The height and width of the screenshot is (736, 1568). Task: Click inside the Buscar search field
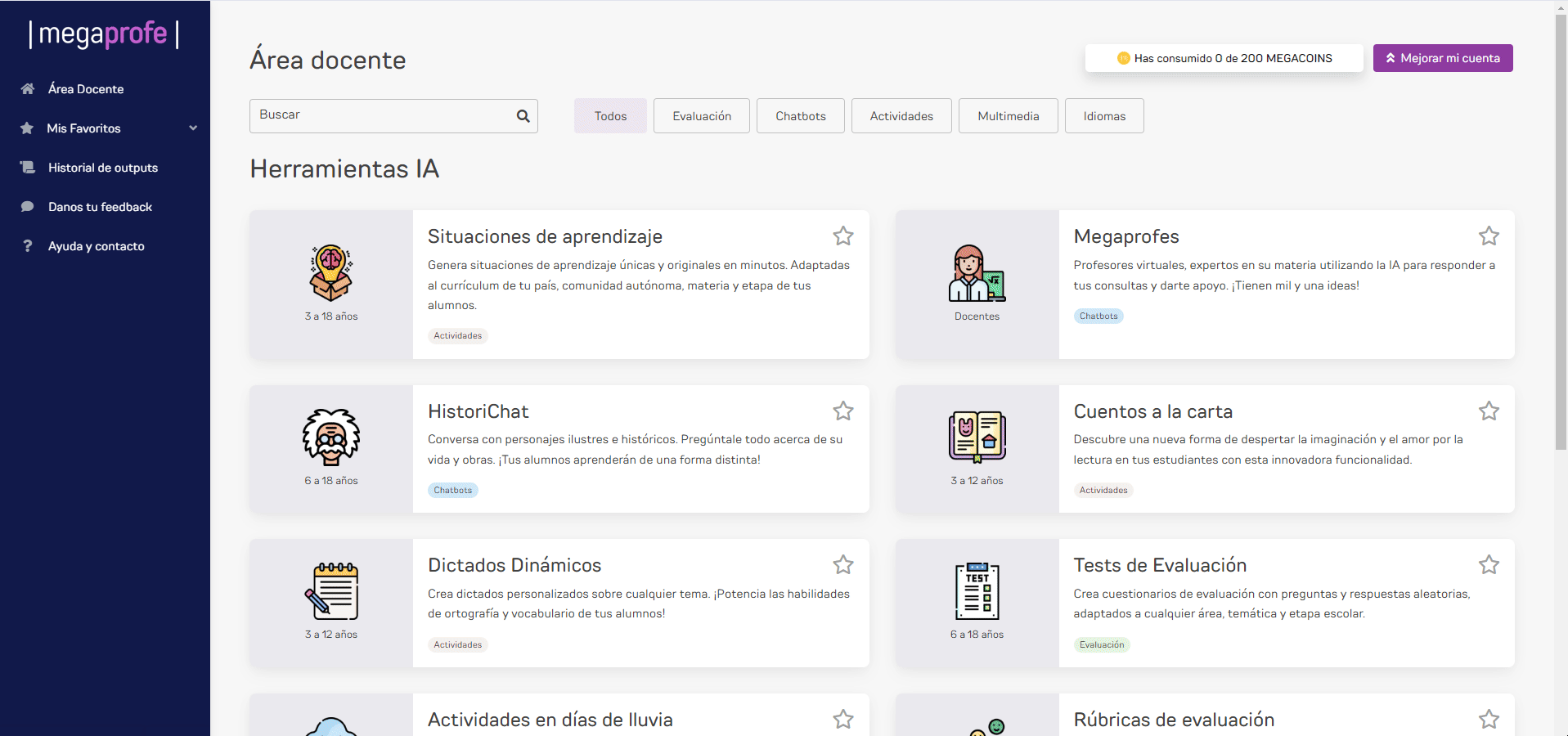pos(376,115)
